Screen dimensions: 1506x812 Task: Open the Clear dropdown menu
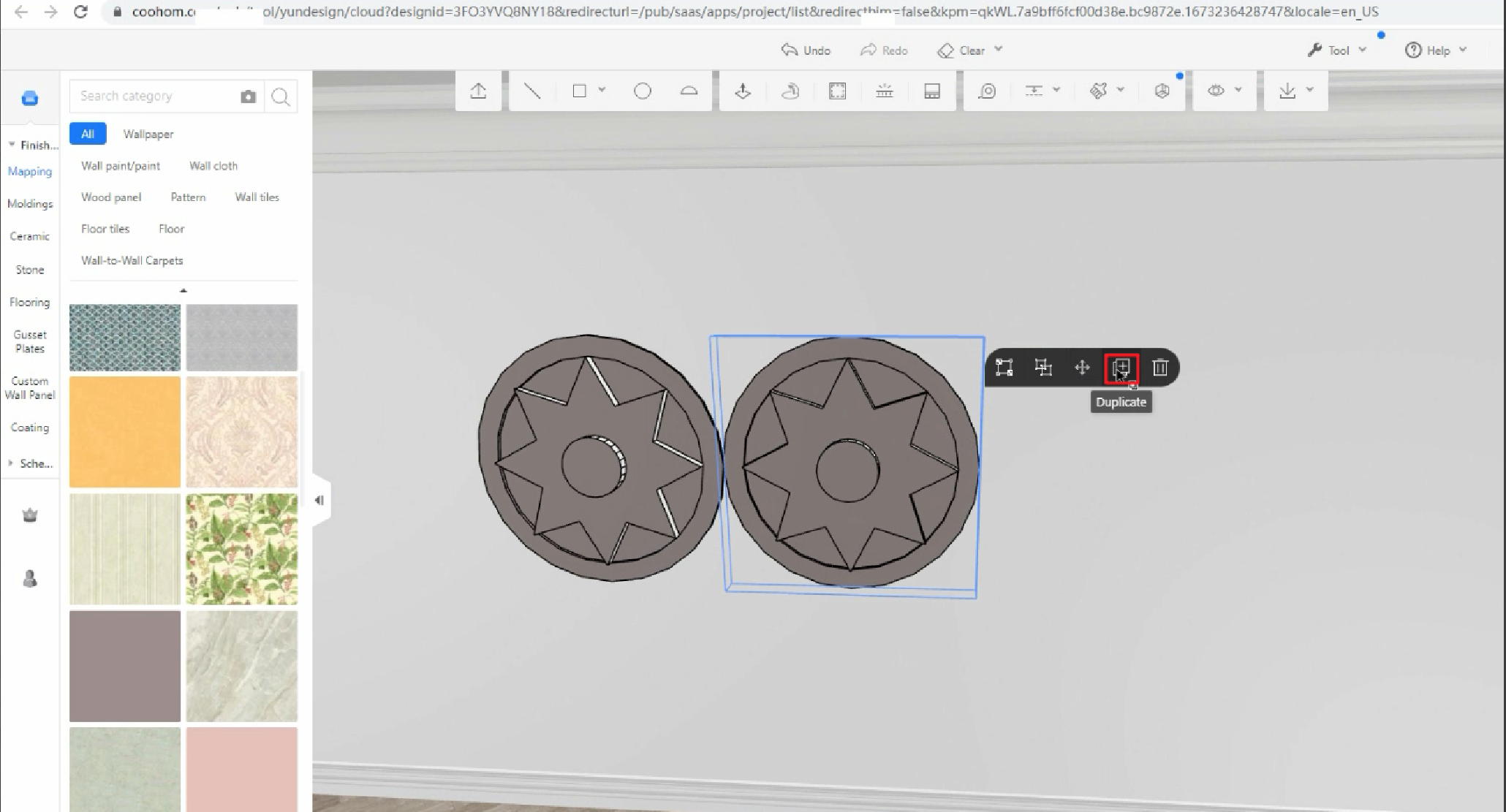click(999, 50)
